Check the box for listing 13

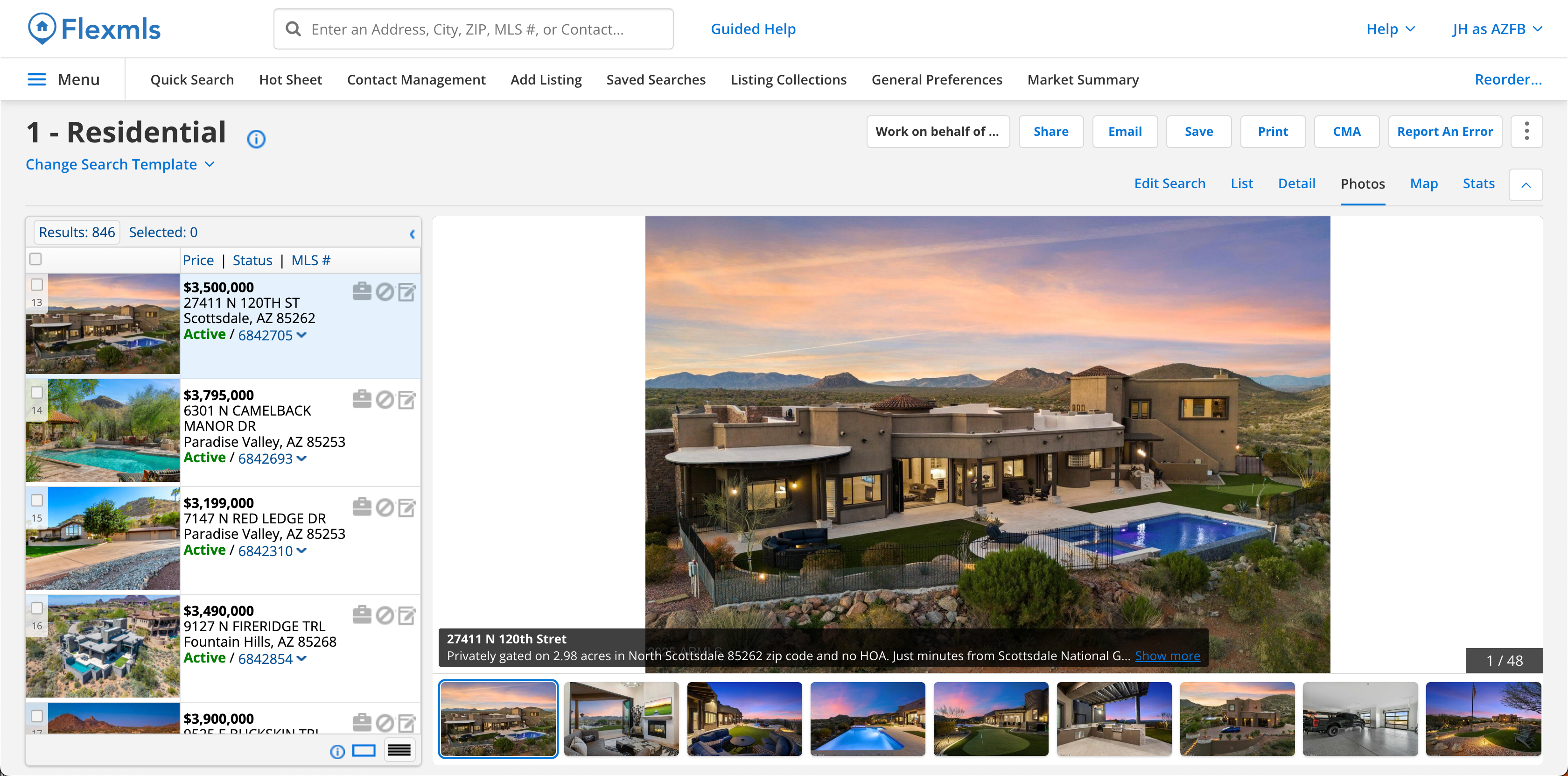36,284
